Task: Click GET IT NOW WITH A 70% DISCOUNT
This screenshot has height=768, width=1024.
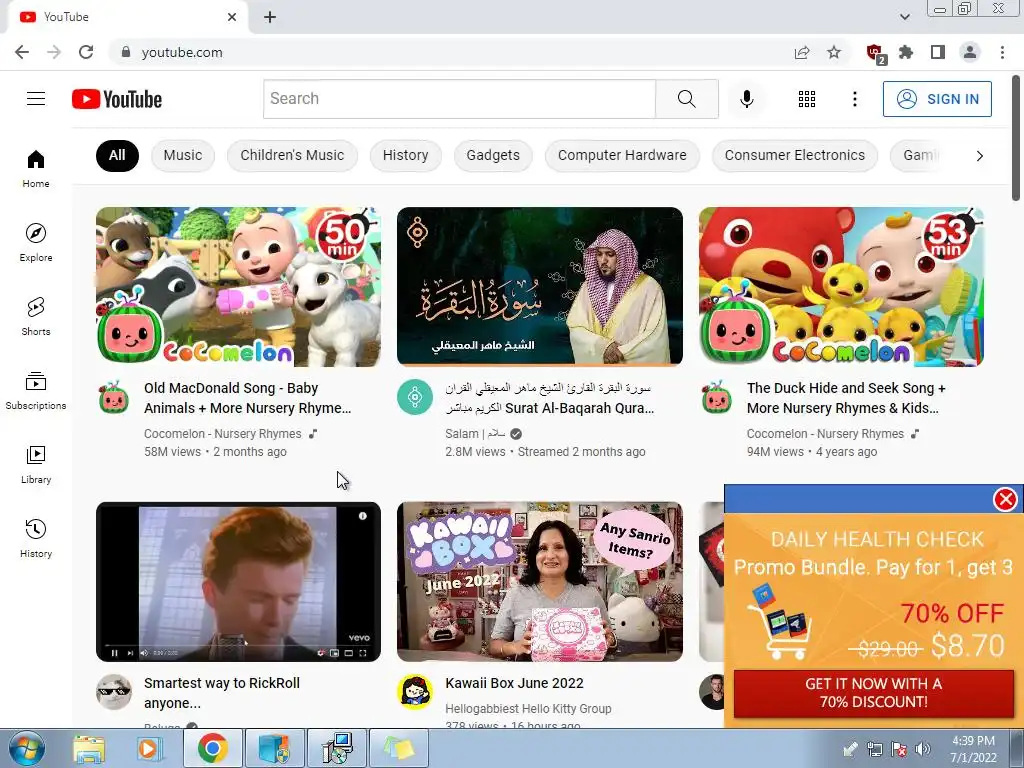Action: [x=873, y=693]
